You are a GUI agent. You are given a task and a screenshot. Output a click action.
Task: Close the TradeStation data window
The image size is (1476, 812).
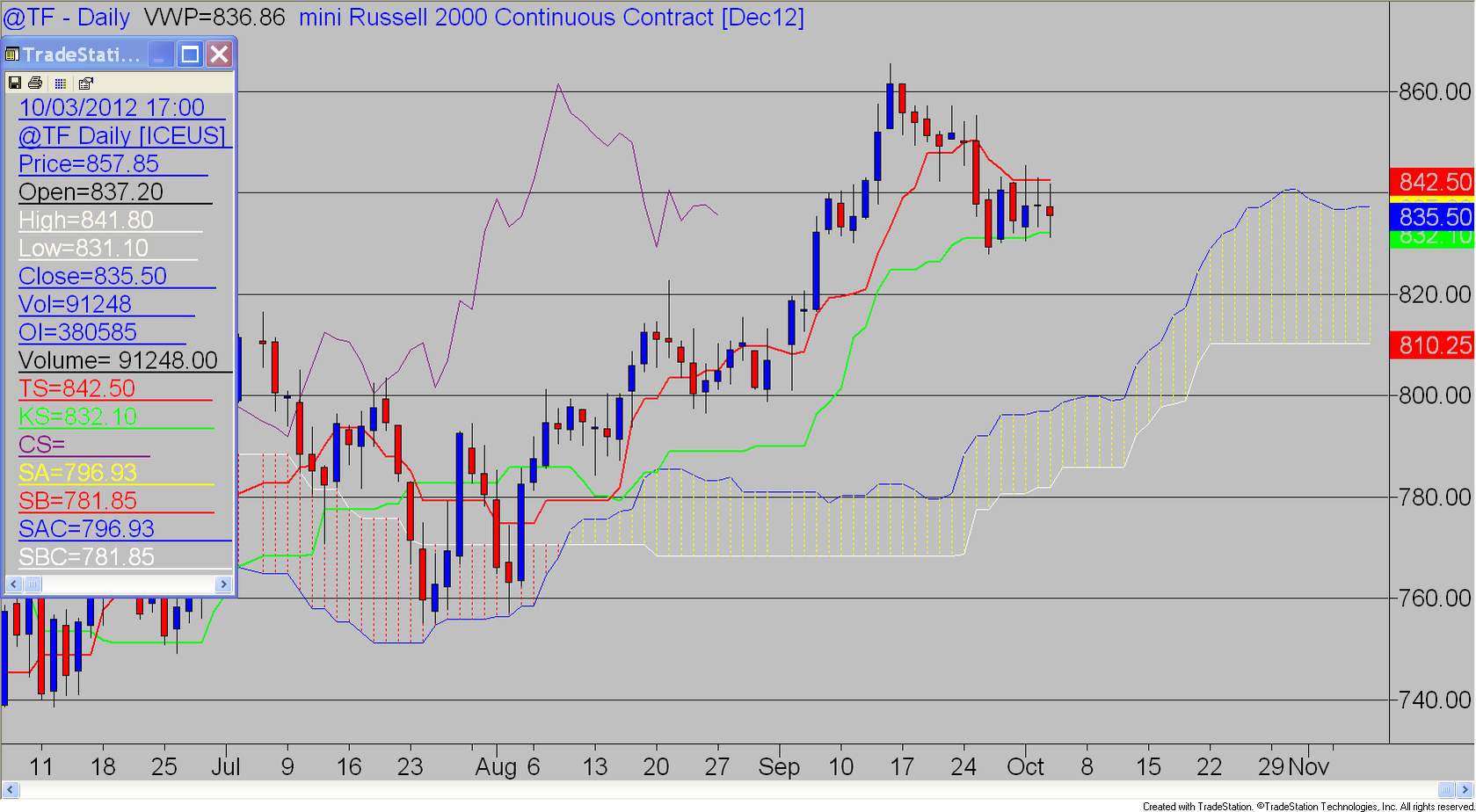tap(220, 54)
